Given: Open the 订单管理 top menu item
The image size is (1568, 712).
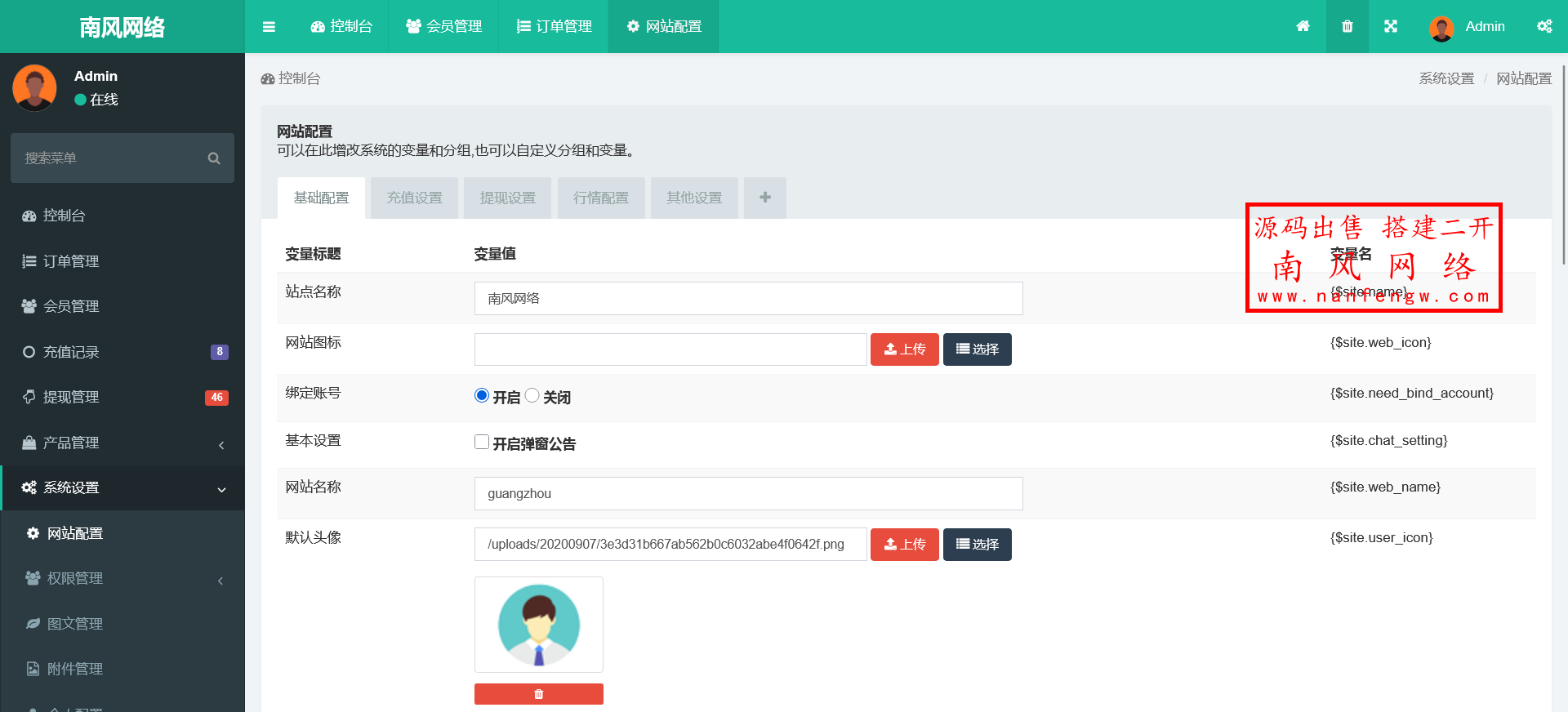Looking at the screenshot, I should [x=554, y=26].
